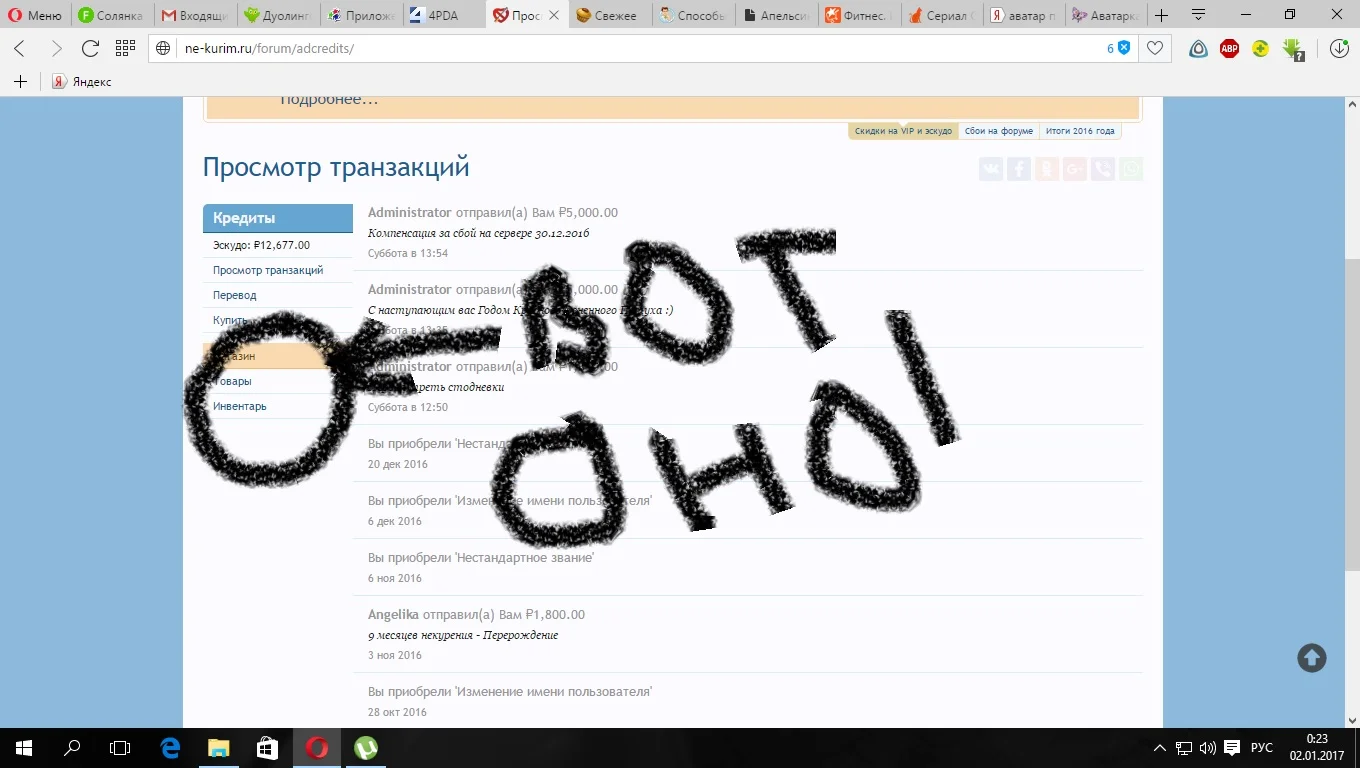Share via the Odnoklassniki icon
This screenshot has width=1360, height=768.
1046,168
